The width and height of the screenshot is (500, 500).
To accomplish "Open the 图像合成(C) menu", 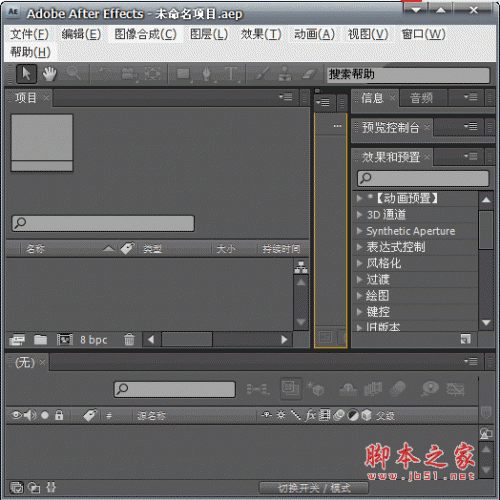I will coord(145,34).
